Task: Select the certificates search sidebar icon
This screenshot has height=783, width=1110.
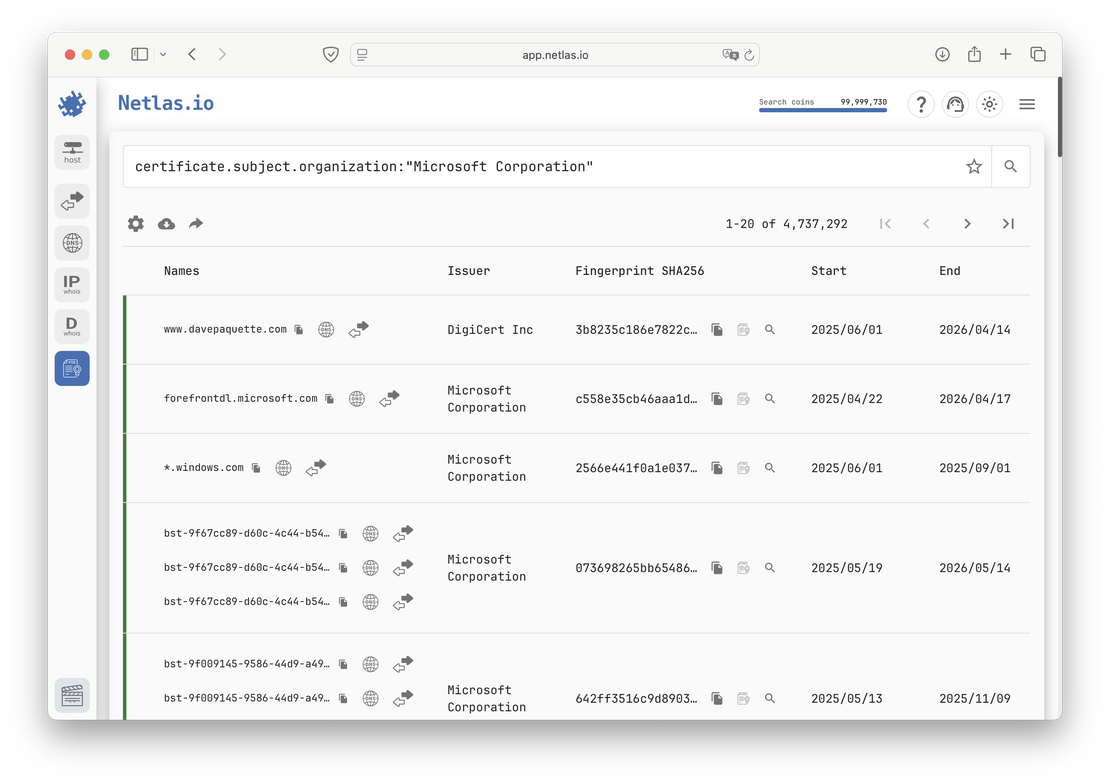Action: tap(72, 369)
